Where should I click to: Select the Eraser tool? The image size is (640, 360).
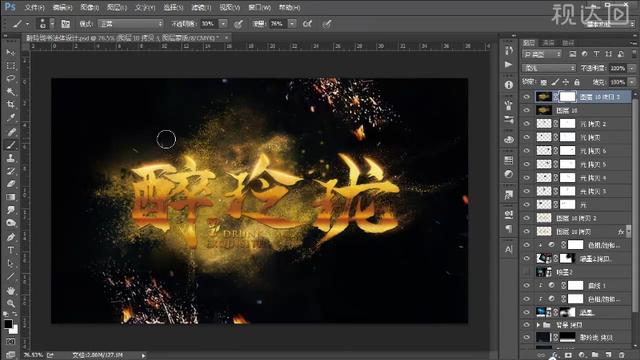coord(11,184)
